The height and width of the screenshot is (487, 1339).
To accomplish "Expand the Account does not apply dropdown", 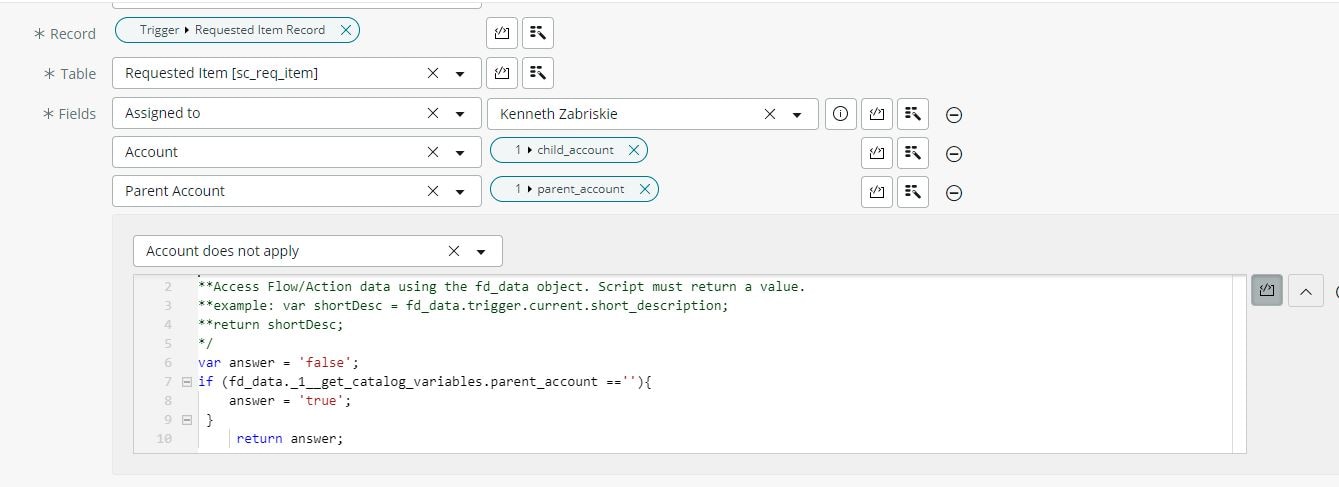I will [481, 252].
